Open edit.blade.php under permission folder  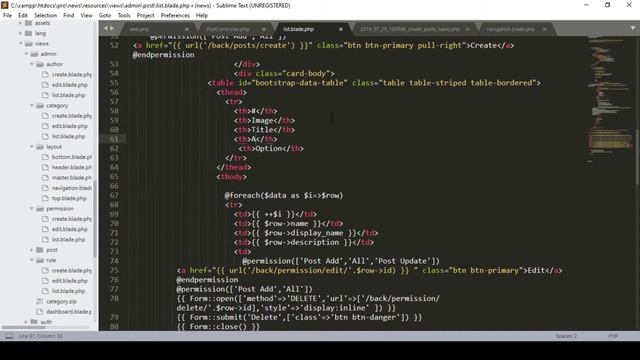70,229
